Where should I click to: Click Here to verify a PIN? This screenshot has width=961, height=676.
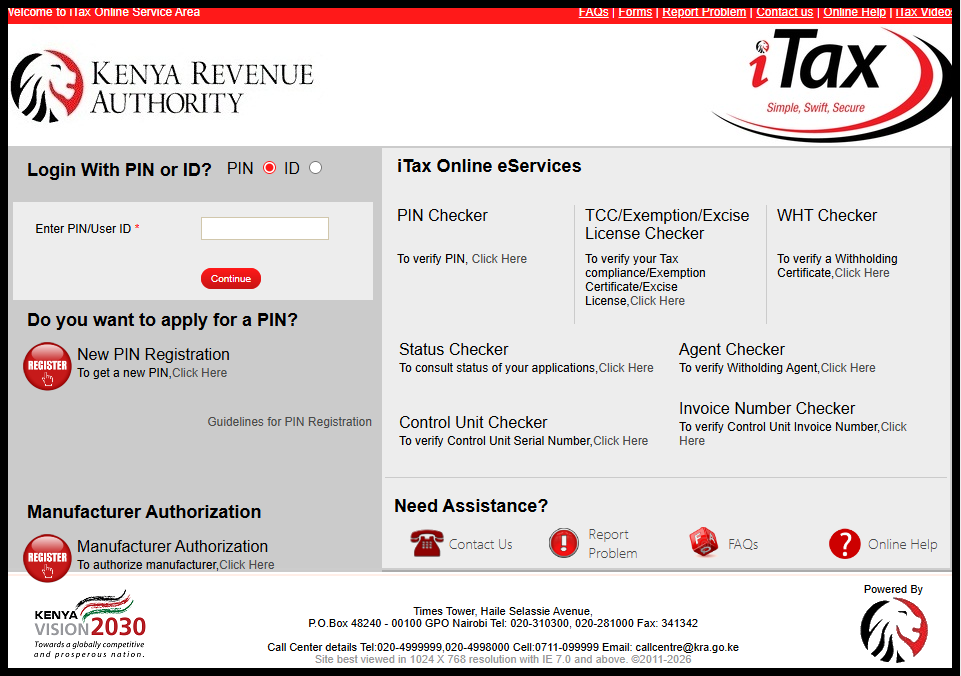pyautogui.click(x=499, y=258)
